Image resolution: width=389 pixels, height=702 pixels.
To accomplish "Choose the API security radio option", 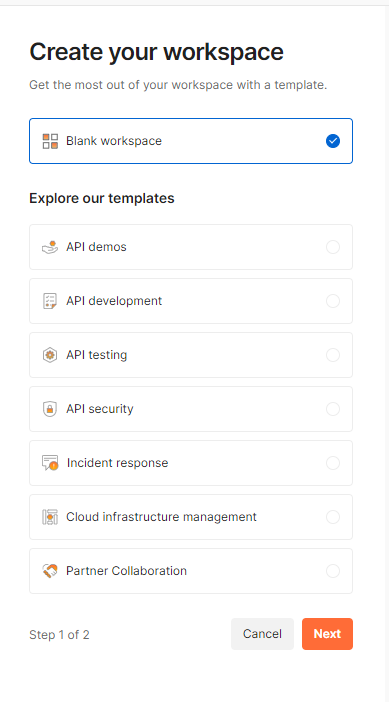I will click(x=333, y=409).
